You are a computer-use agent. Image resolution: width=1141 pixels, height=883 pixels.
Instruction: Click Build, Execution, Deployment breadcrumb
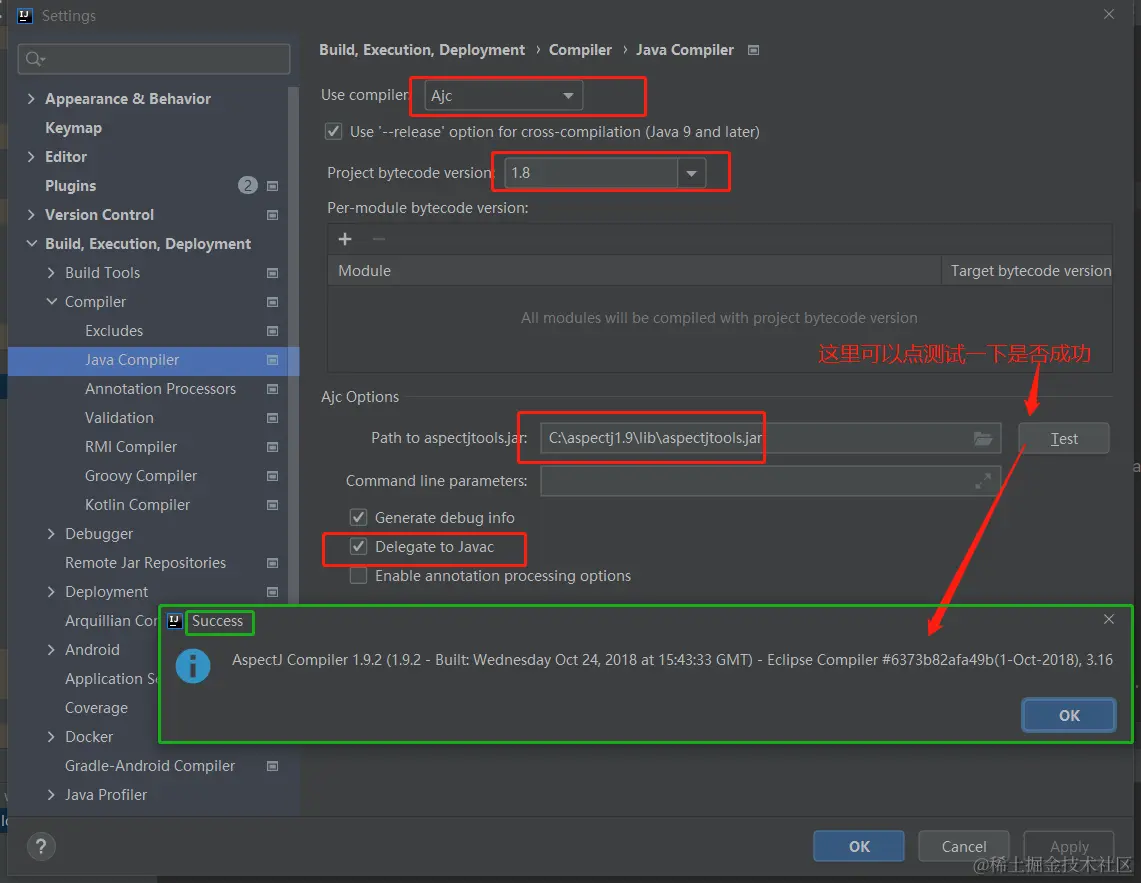tap(421, 50)
